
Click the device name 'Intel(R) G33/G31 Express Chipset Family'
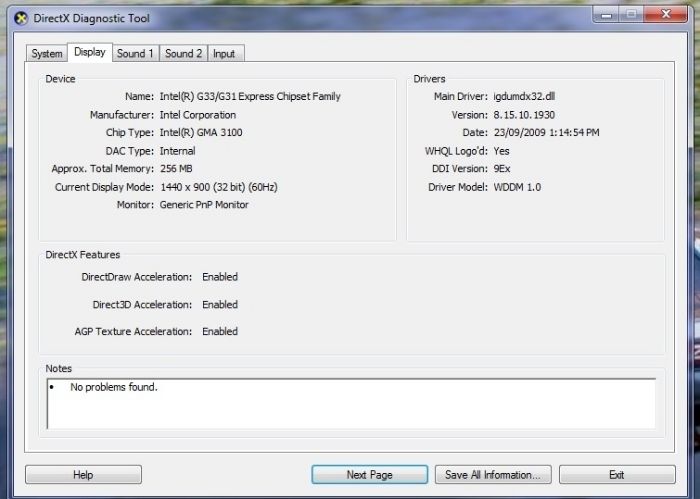point(250,96)
